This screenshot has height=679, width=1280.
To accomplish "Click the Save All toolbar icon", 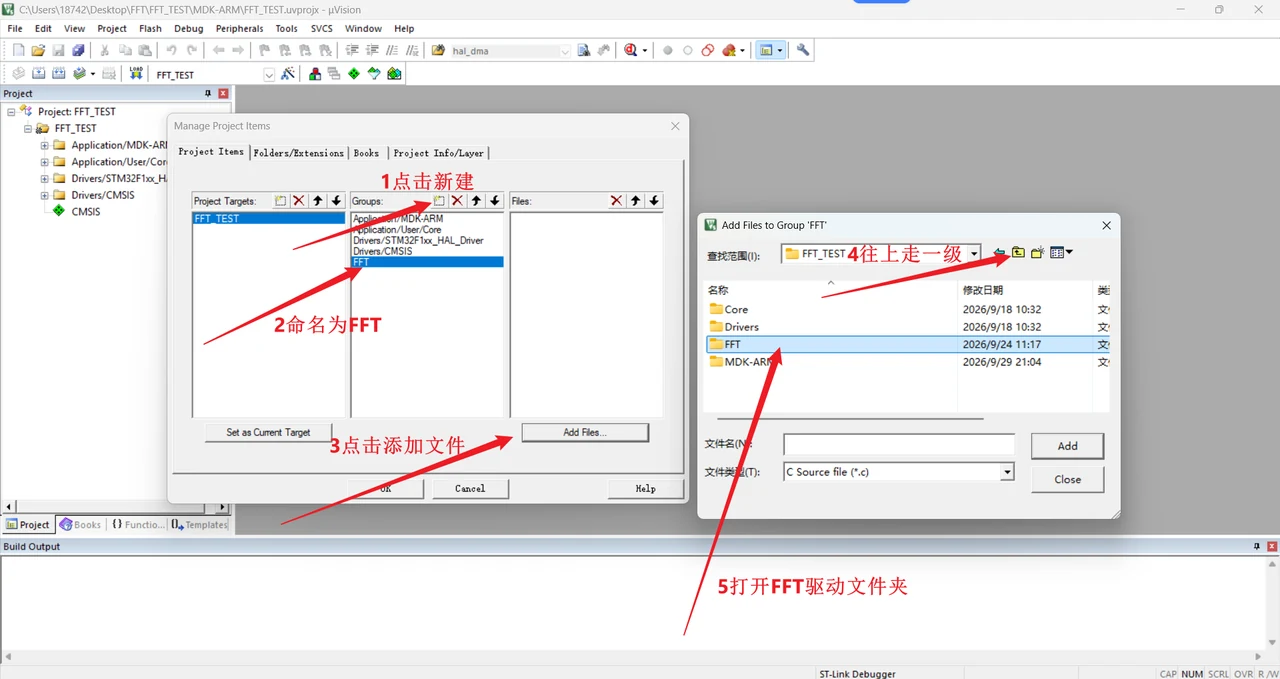I will [x=78, y=50].
